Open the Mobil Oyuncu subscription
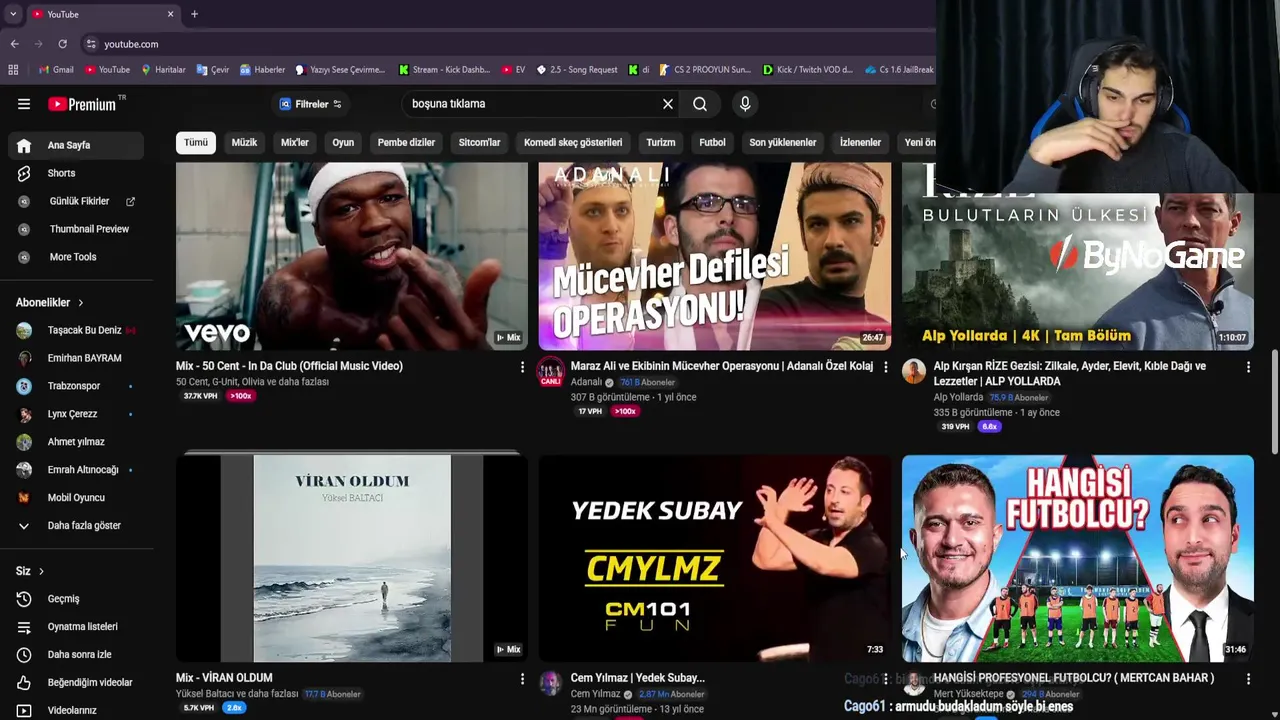This screenshot has width=1280, height=720. tap(76, 498)
